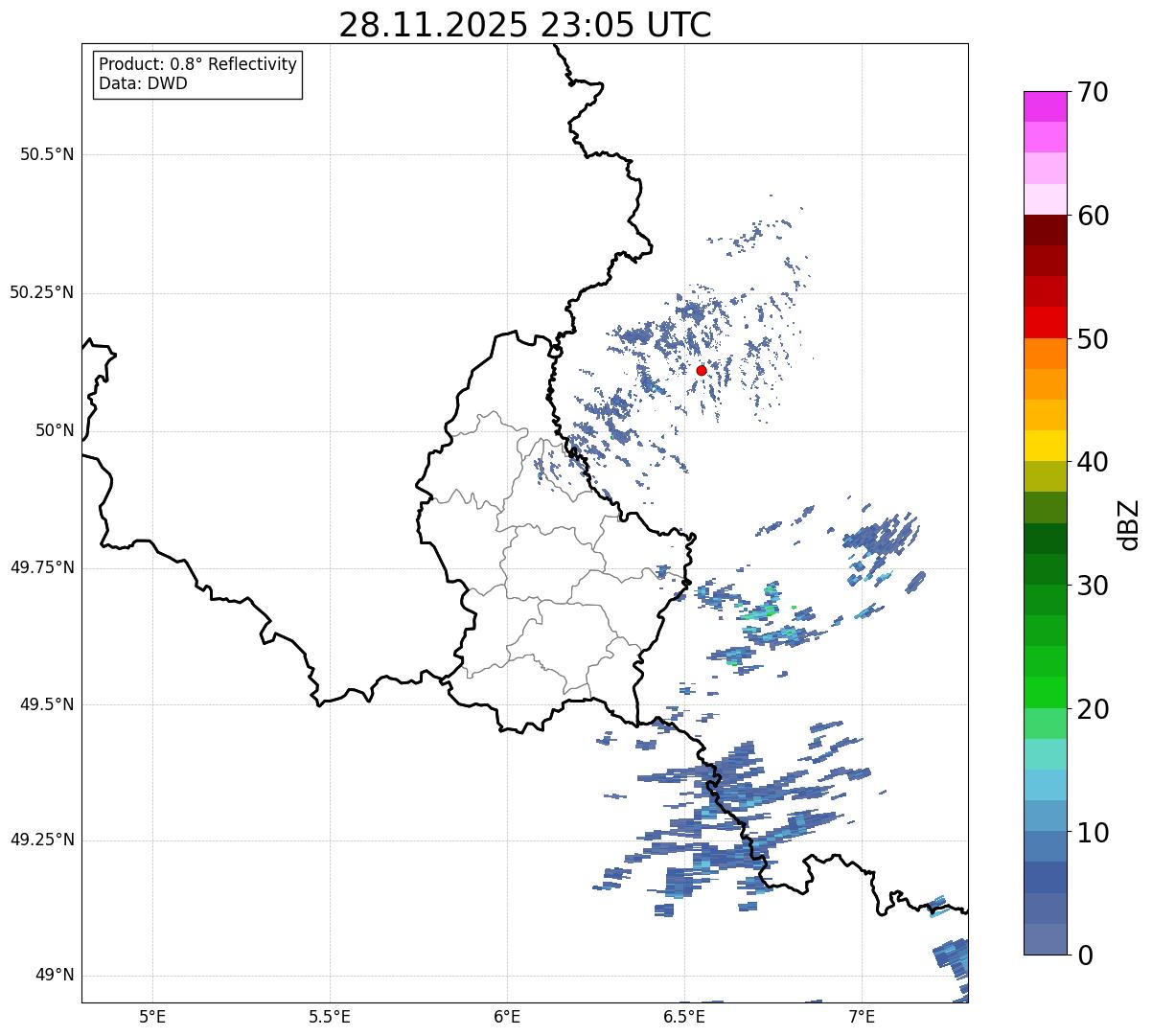The image size is (1152, 1036).
Task: Click the 5.5°E longitude label
Action: [330, 1016]
